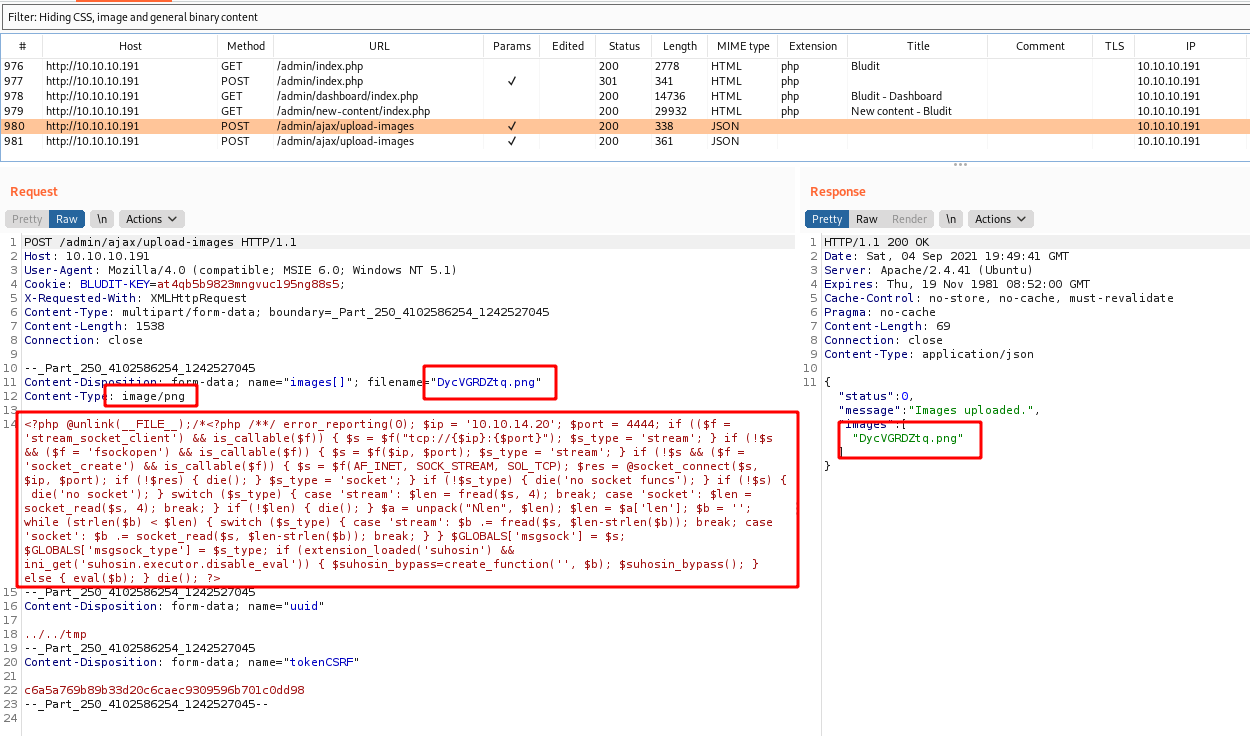Click the "Bludit - Dashboard" title cell
The width and height of the screenshot is (1250, 736).
[896, 96]
